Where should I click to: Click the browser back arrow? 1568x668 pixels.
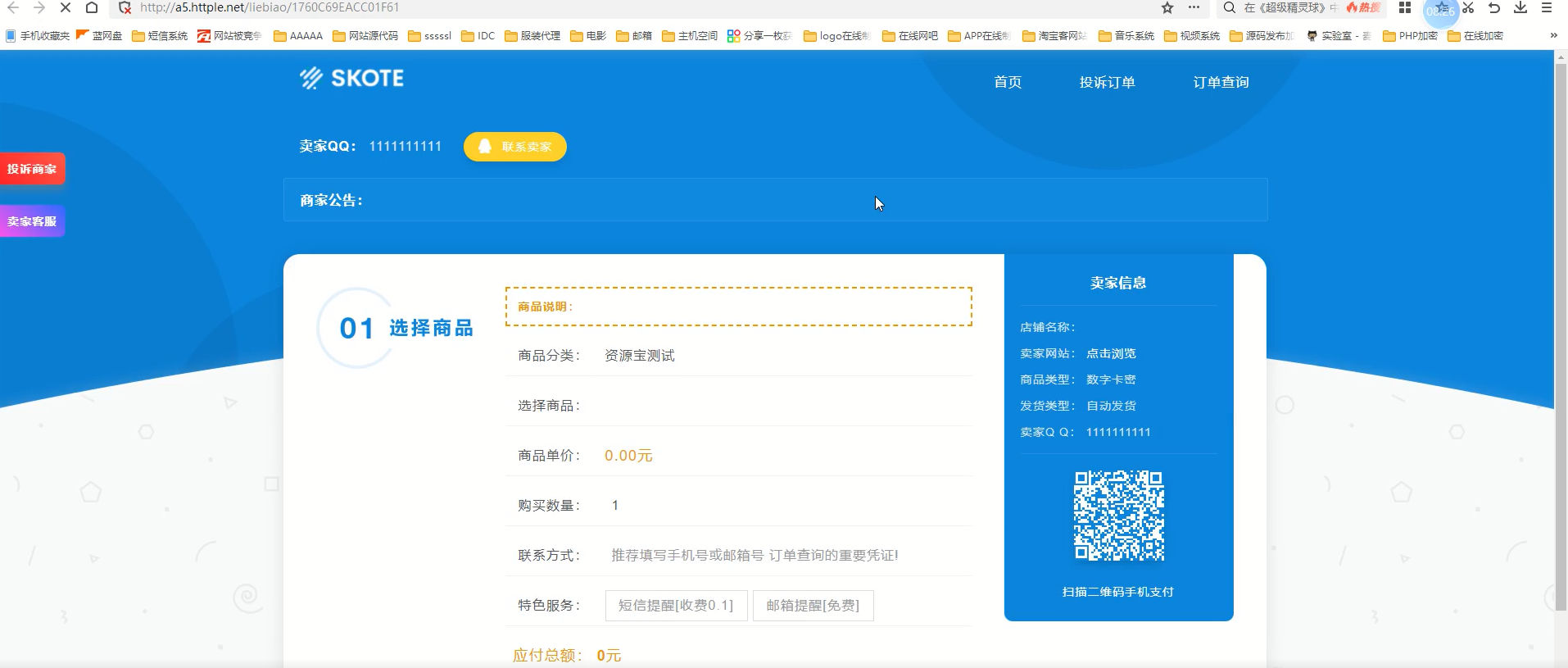coord(13,7)
